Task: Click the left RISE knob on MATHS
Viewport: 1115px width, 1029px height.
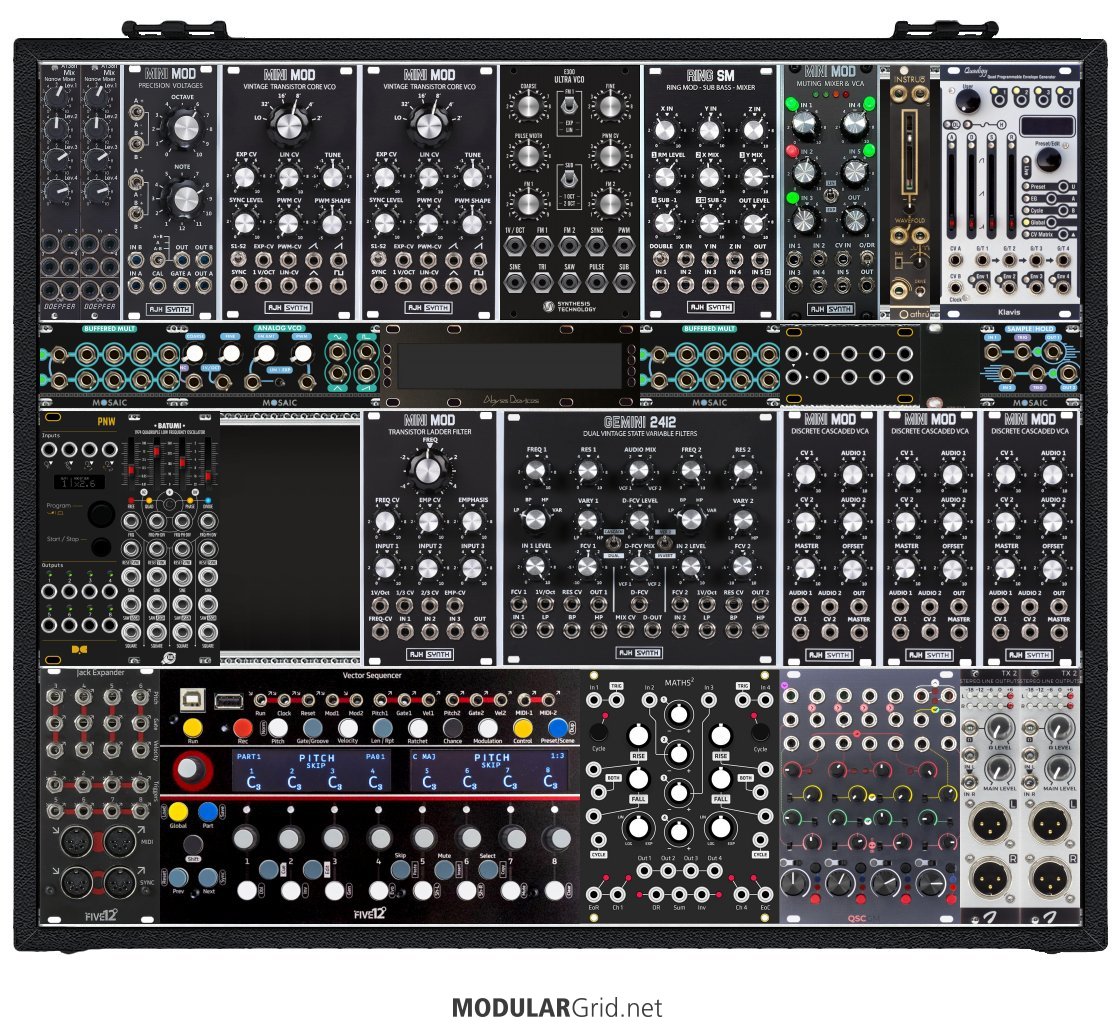Action: tap(638, 736)
